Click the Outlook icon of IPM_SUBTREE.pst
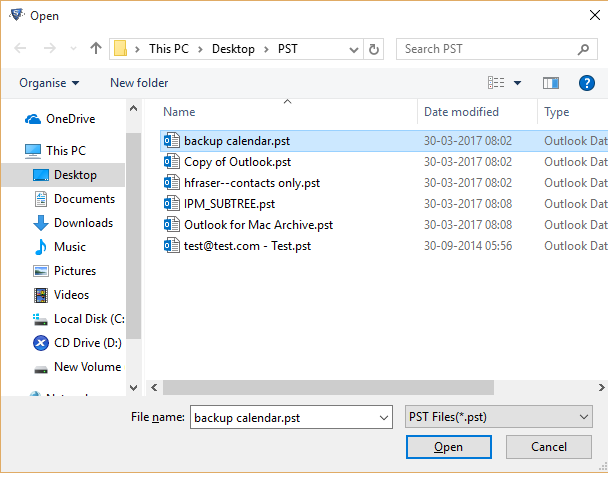Image resolution: width=608 pixels, height=478 pixels. 171,203
